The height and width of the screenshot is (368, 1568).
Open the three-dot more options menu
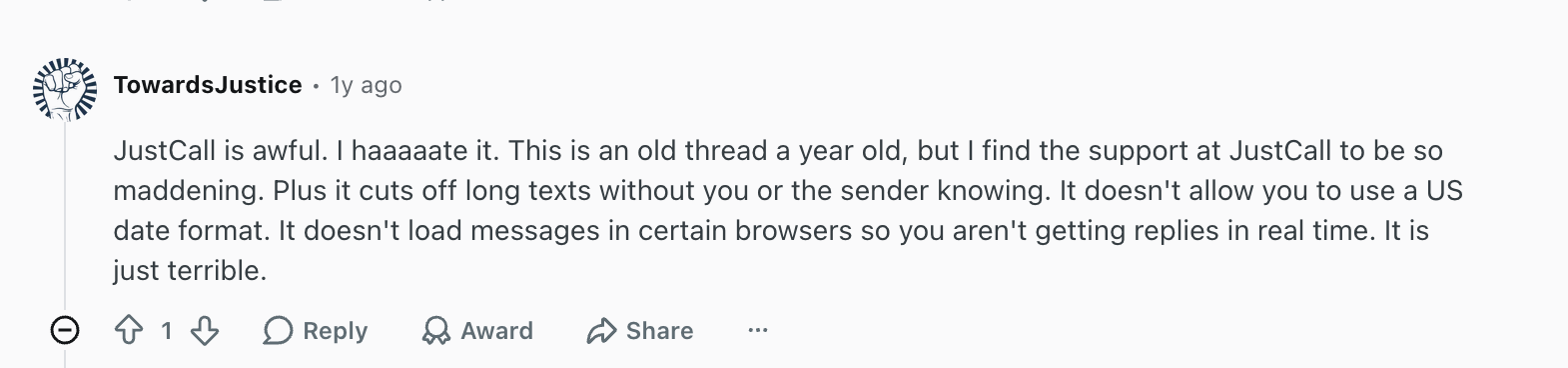tap(758, 330)
